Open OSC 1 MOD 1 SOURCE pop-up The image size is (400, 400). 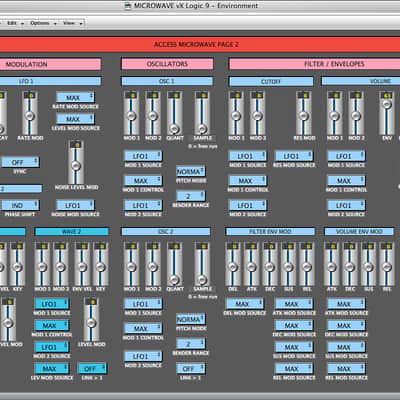(143, 156)
